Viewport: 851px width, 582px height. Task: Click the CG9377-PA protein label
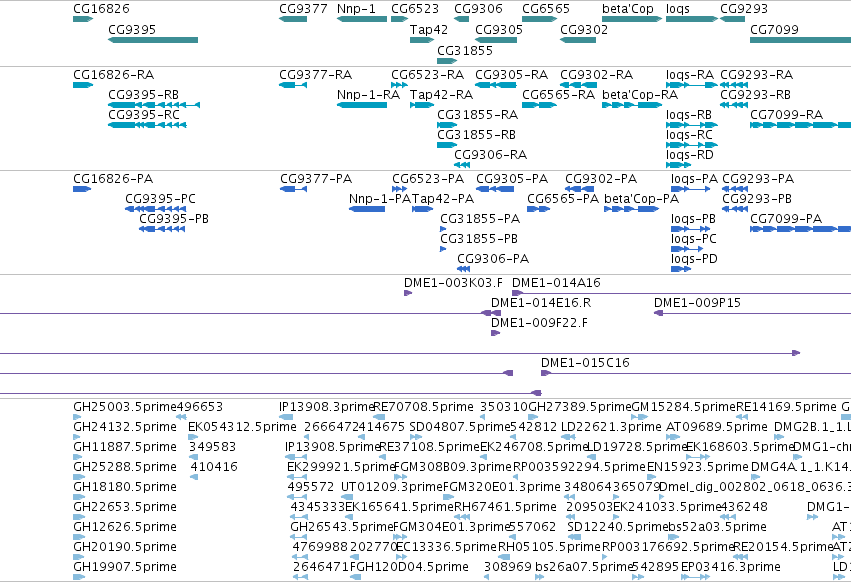(x=316, y=179)
